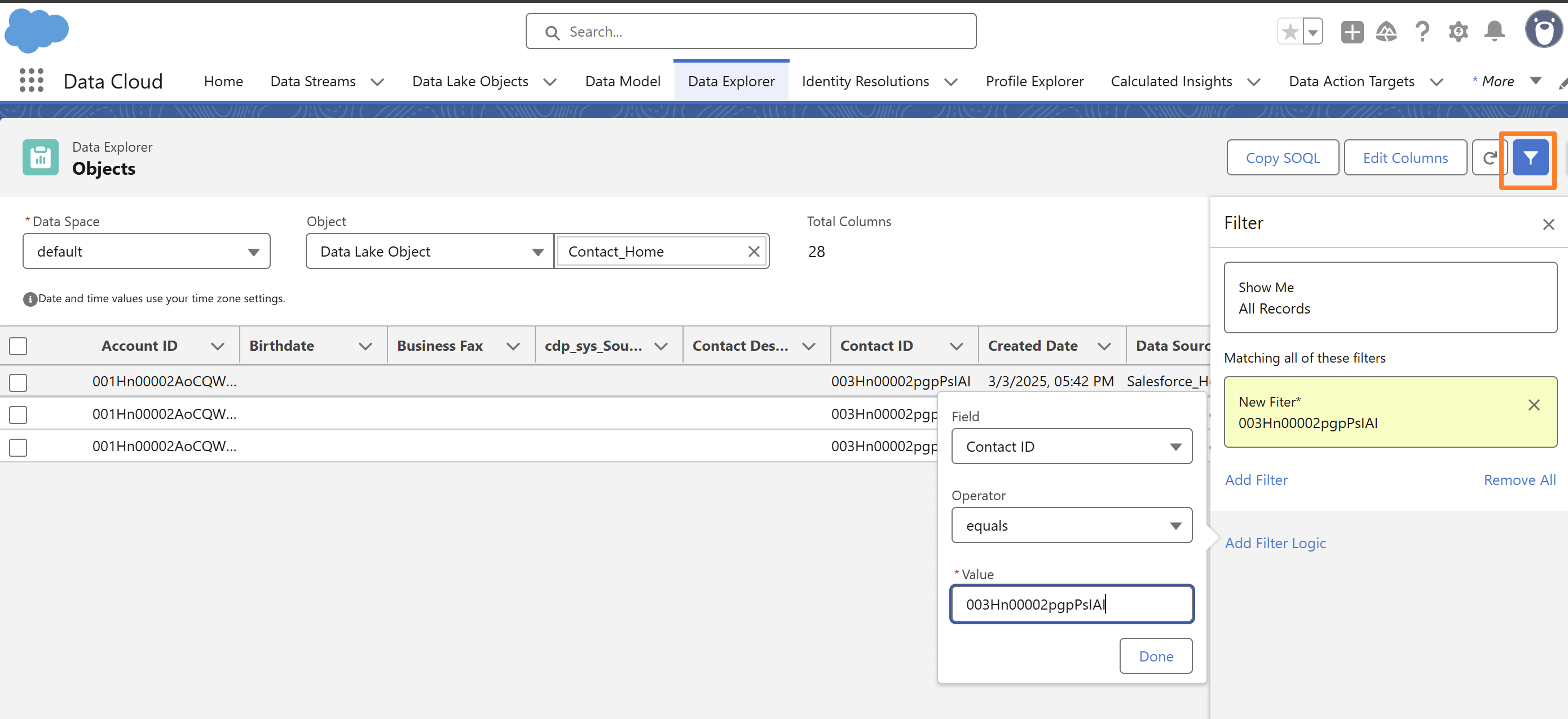Go to the Home tab
The height and width of the screenshot is (719, 1568).
[223, 81]
